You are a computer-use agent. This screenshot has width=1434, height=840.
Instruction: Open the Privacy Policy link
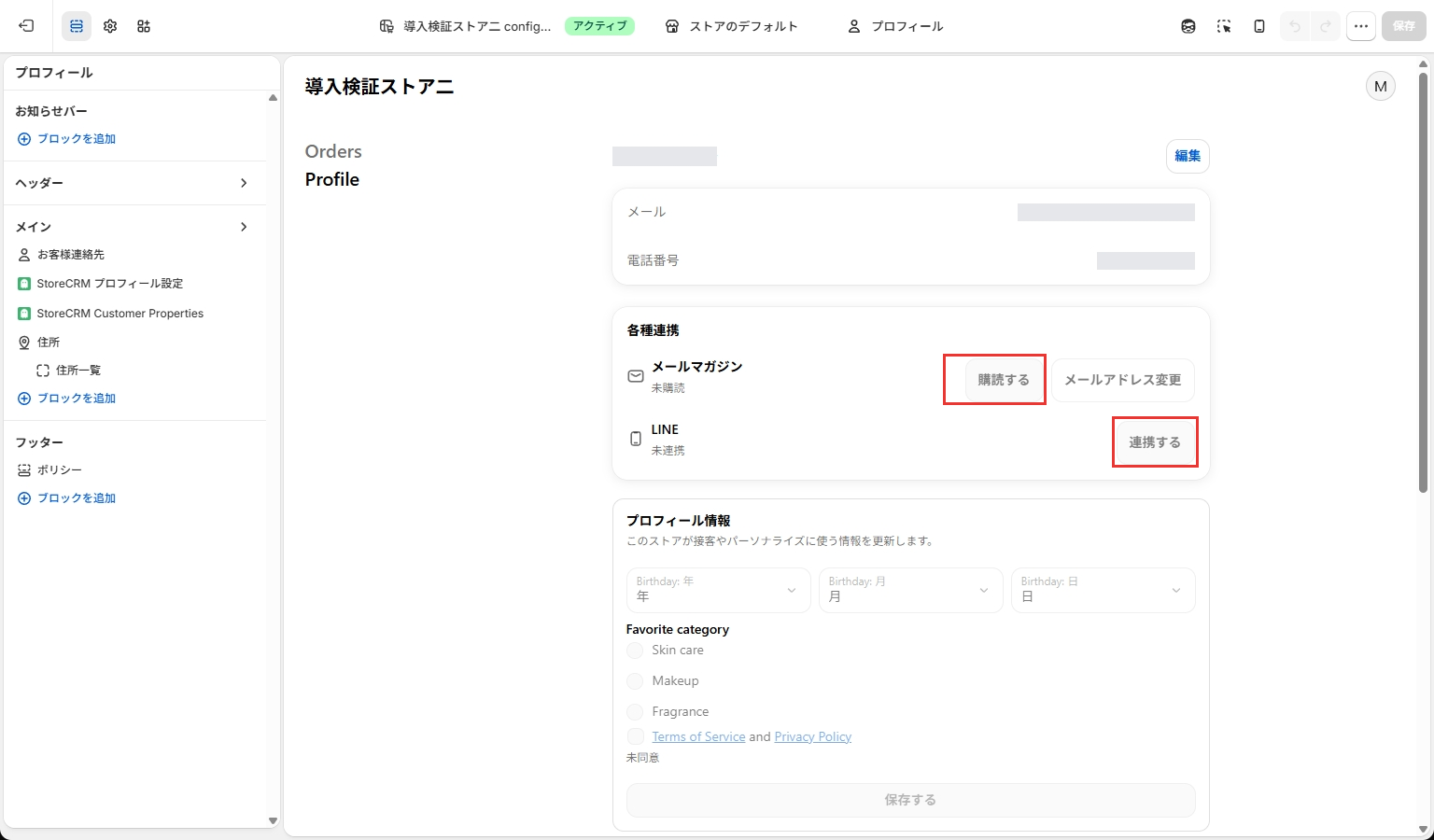click(812, 736)
